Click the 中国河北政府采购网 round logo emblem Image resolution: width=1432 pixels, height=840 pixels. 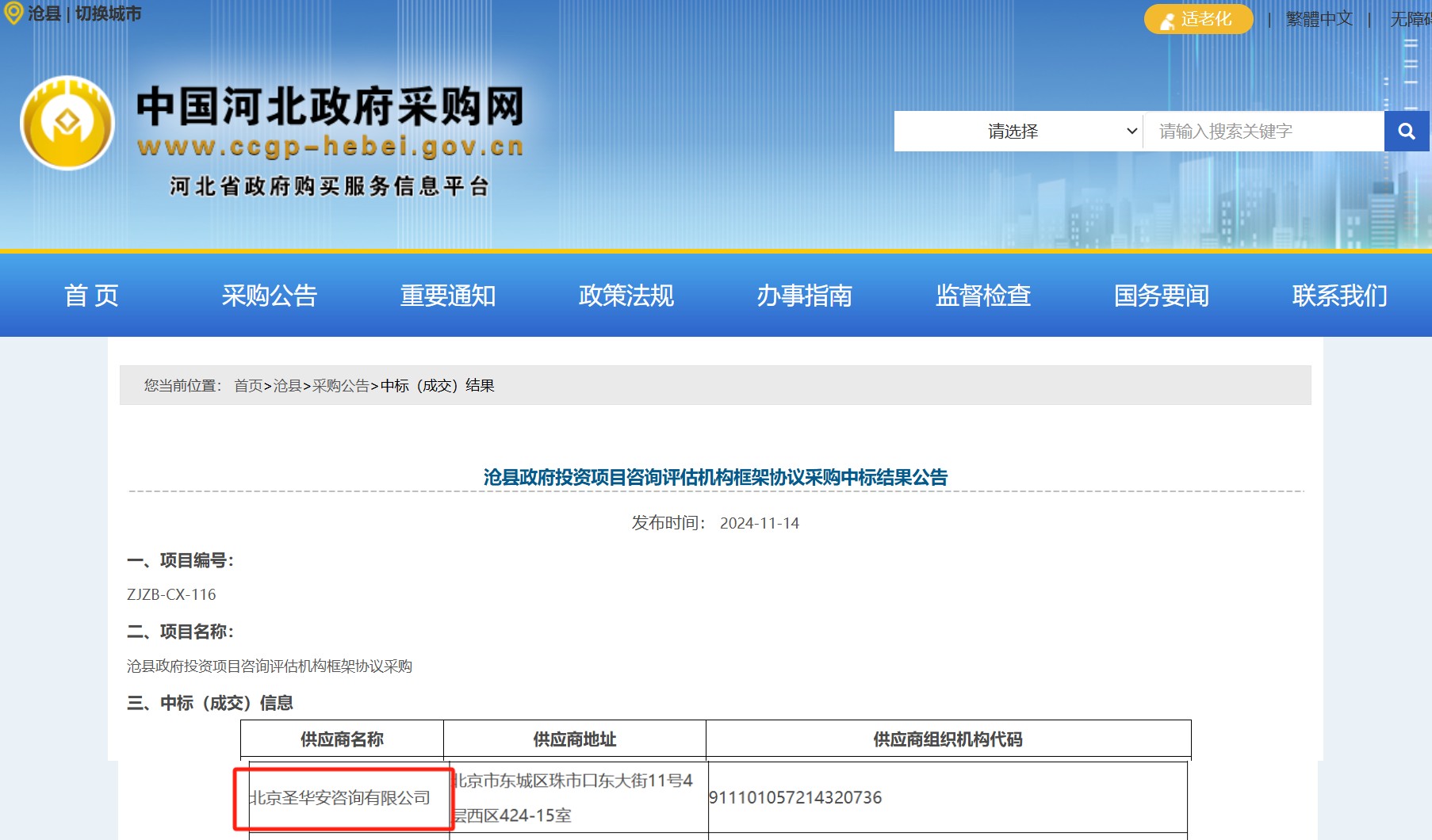67,123
